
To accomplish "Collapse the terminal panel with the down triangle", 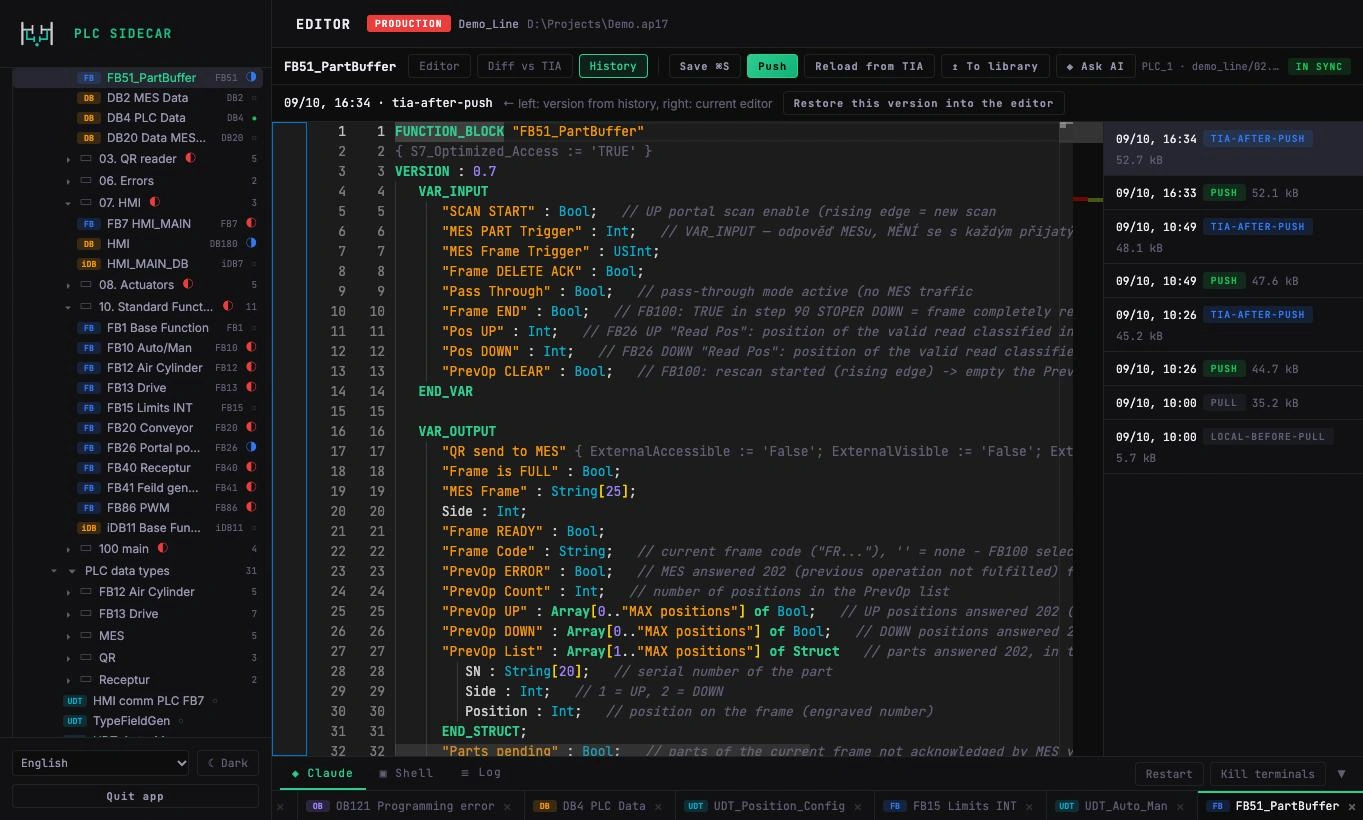I will click(1341, 773).
